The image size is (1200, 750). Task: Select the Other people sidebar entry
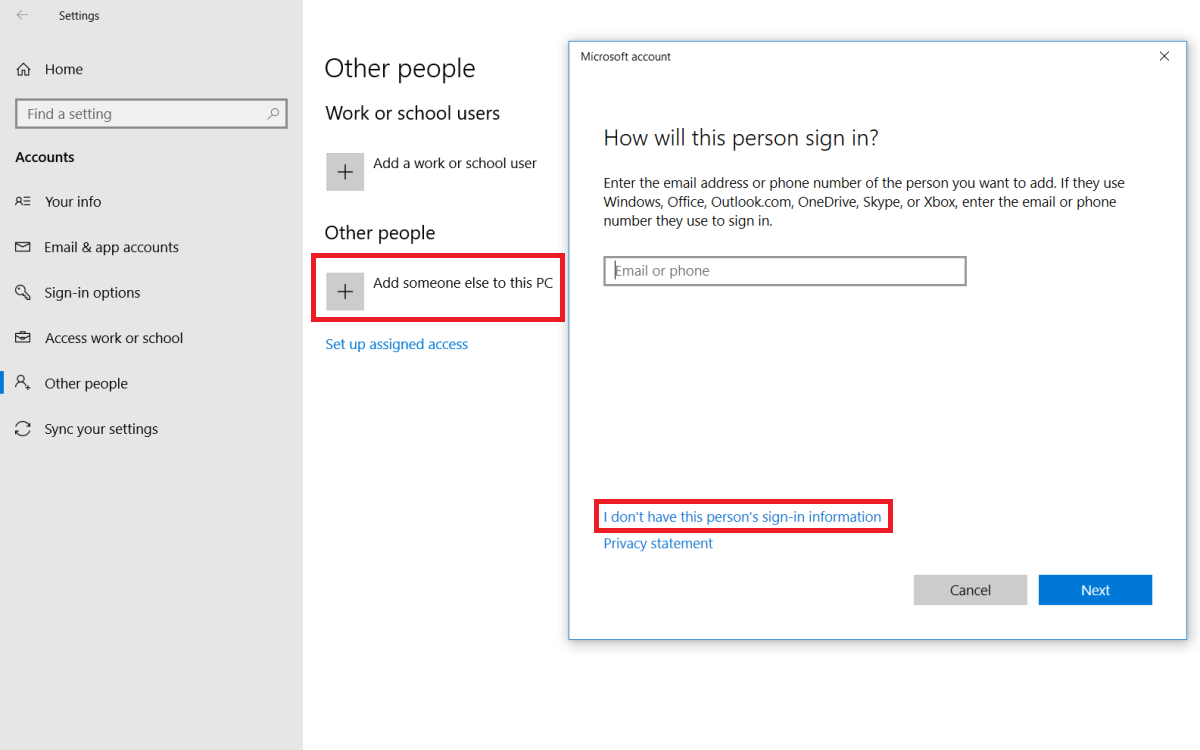(x=86, y=383)
